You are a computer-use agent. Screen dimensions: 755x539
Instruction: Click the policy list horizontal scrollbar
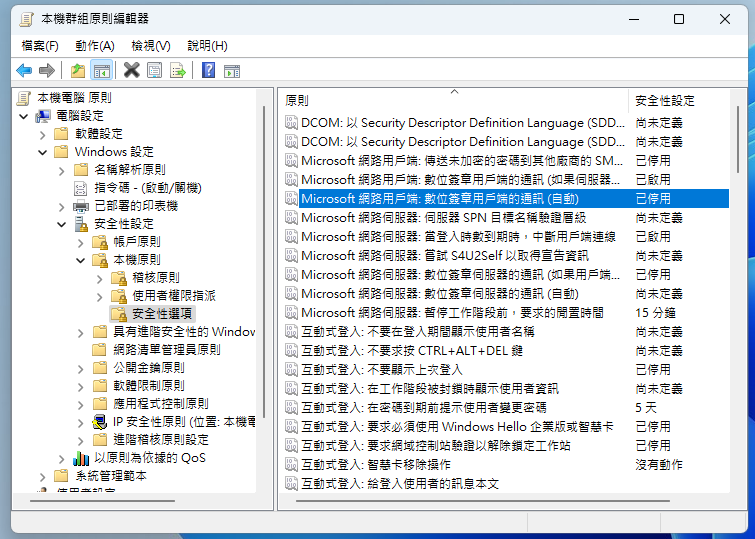(482, 501)
